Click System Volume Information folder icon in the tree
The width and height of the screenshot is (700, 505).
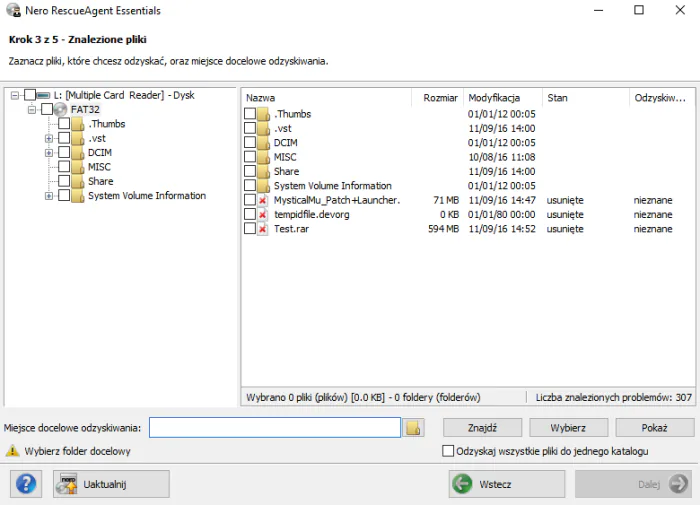tap(78, 195)
